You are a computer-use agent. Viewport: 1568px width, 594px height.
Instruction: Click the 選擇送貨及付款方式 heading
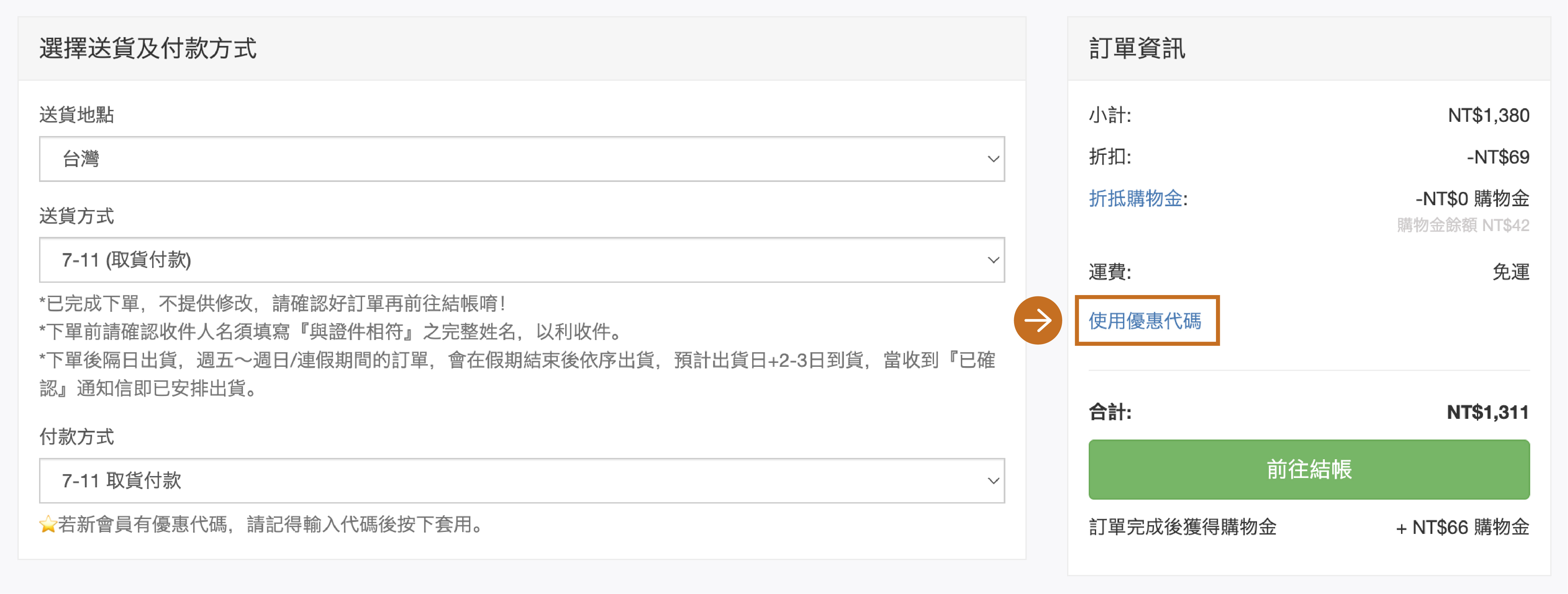148,49
